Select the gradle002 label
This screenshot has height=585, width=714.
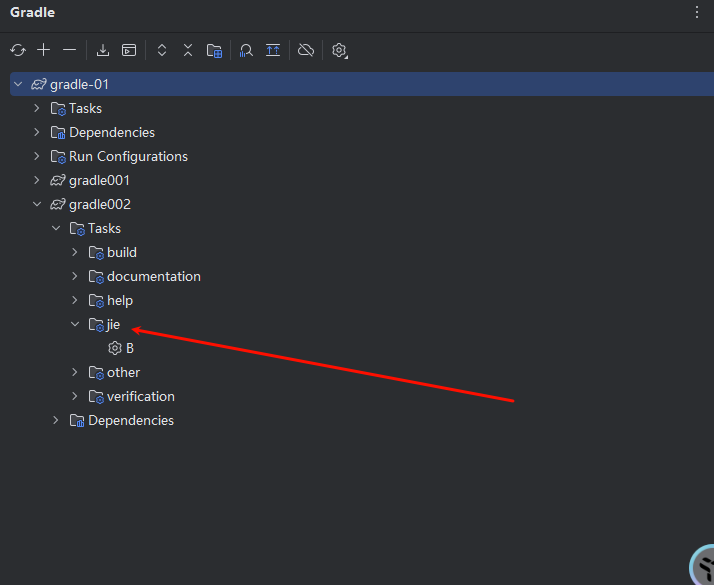(100, 205)
